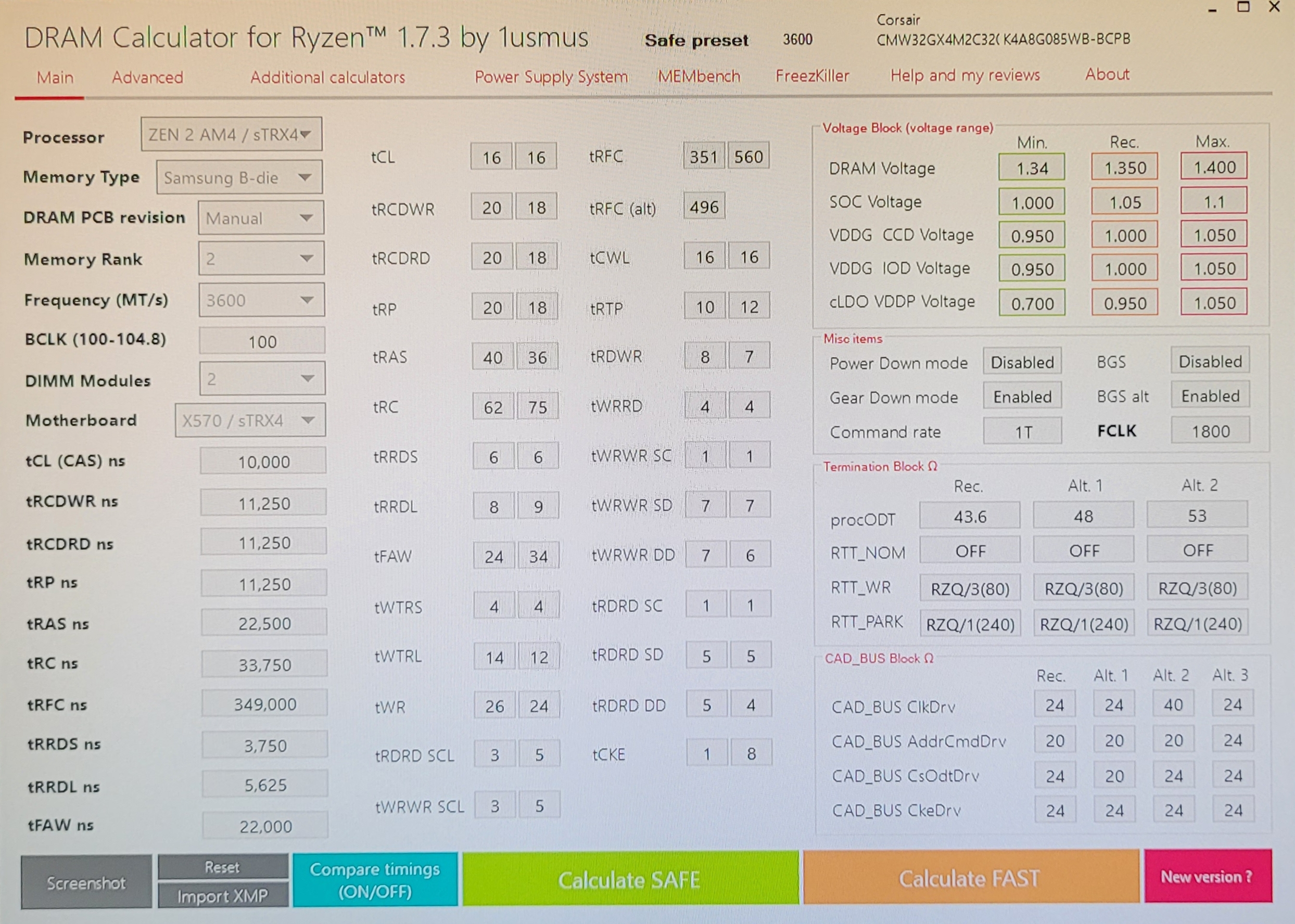Screen dimensions: 1295x924
Task: Click the Gear Down mode Enabled field
Action: pos(1022,396)
